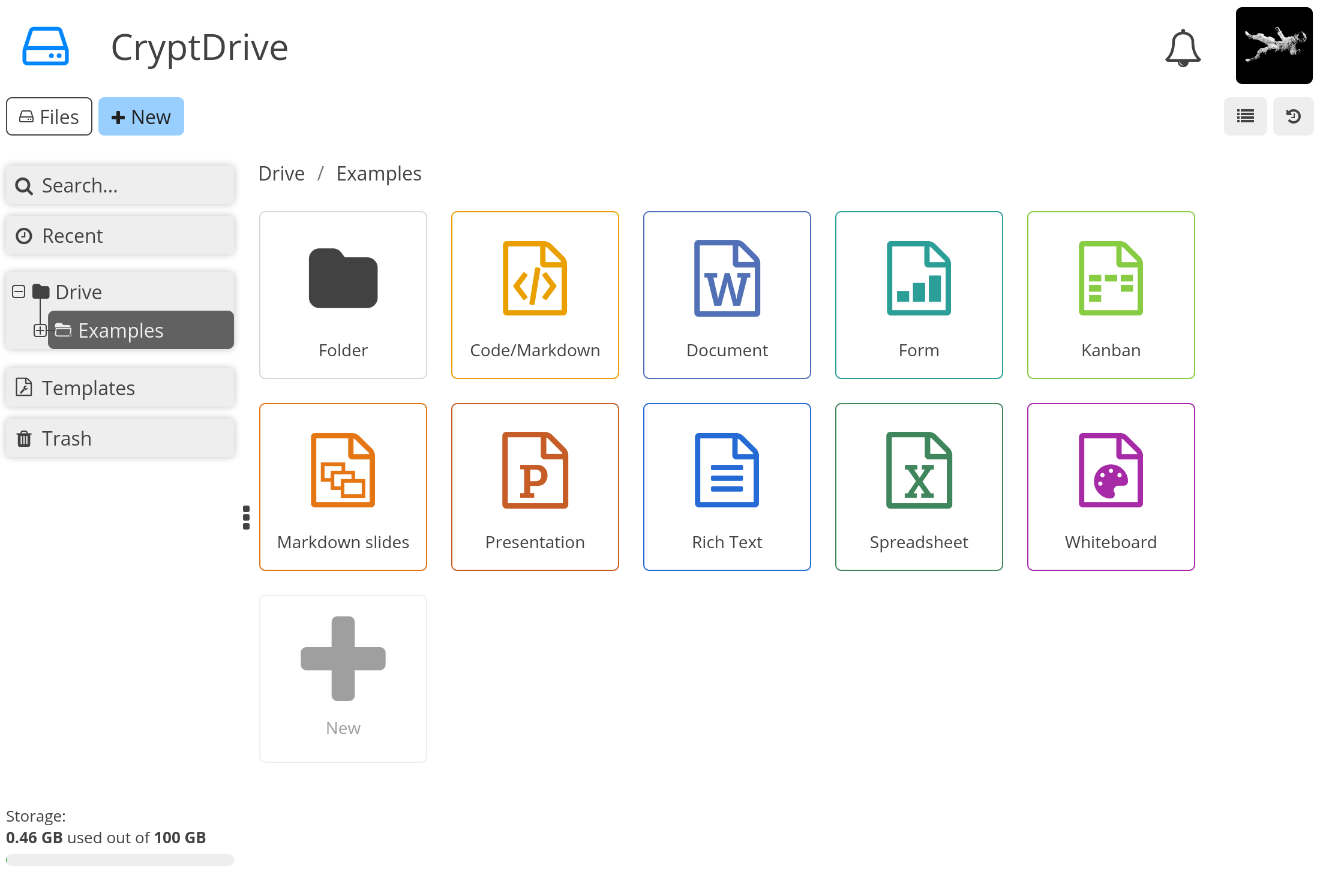1320x896 pixels.
Task: Toggle history/recent view mode
Action: [1294, 116]
